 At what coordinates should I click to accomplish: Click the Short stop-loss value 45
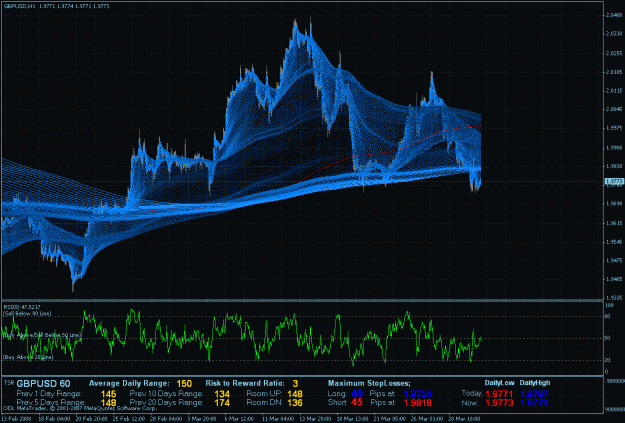coord(357,403)
